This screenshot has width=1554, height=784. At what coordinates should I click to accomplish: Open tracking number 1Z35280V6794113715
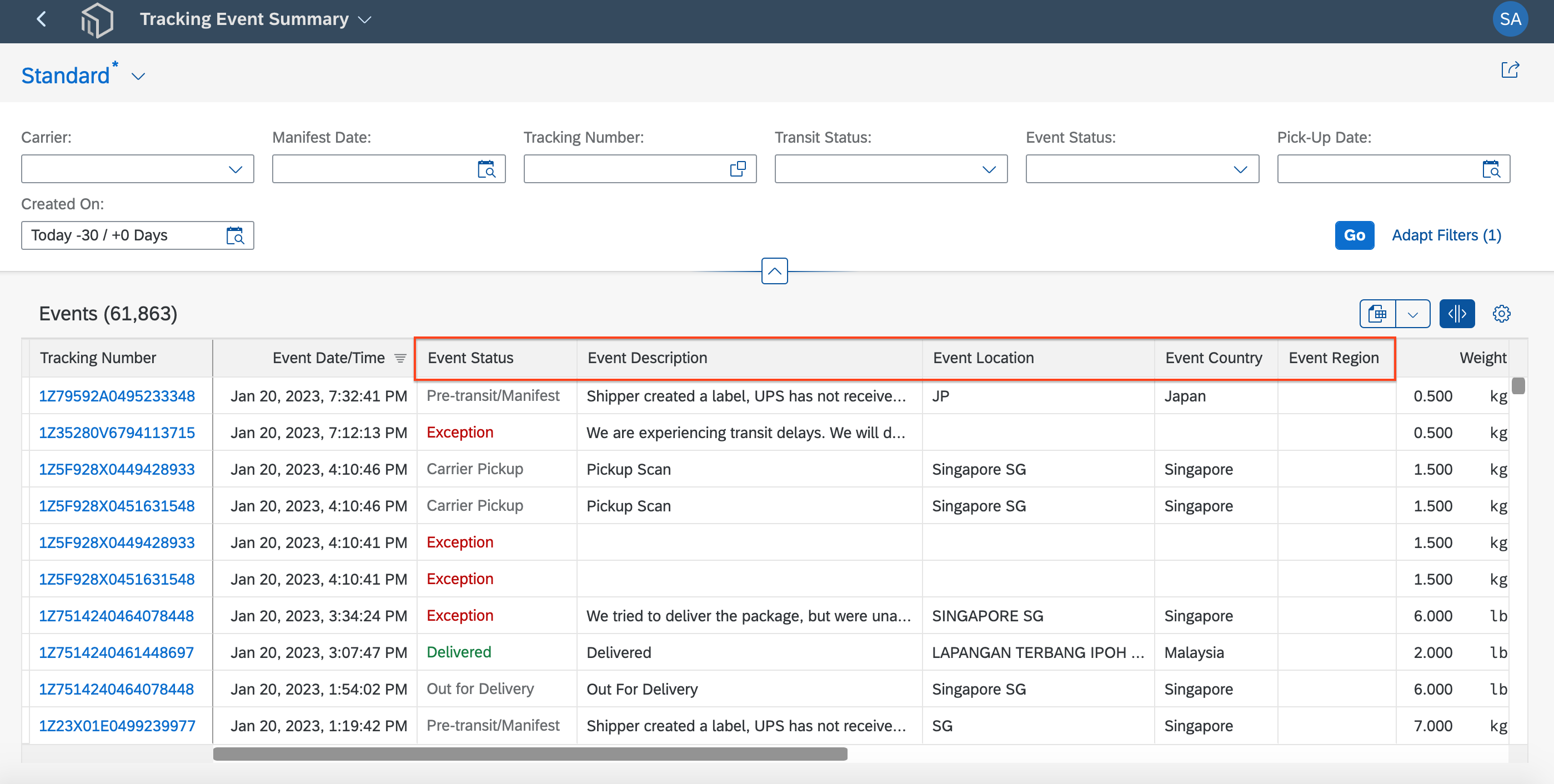coord(117,433)
